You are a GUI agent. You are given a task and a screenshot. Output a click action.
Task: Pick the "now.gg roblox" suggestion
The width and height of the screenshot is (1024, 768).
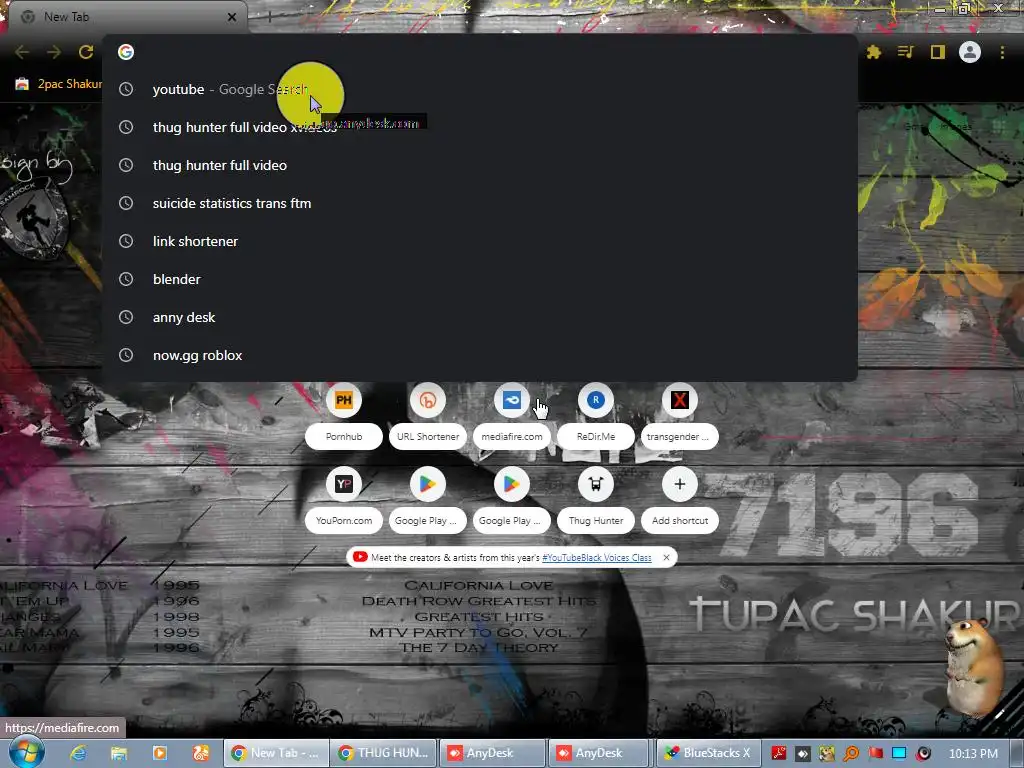tap(480, 355)
